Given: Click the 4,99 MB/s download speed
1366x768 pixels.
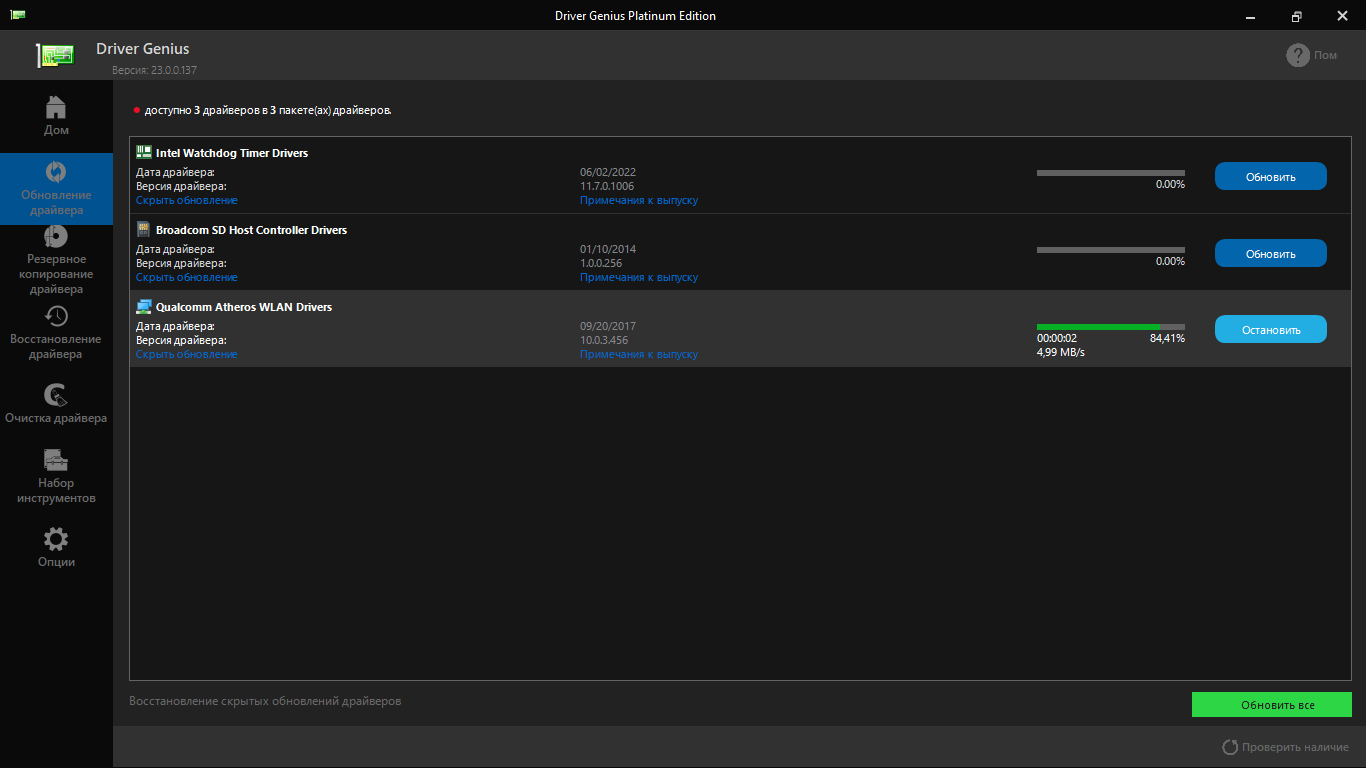Looking at the screenshot, I should click(1061, 352).
